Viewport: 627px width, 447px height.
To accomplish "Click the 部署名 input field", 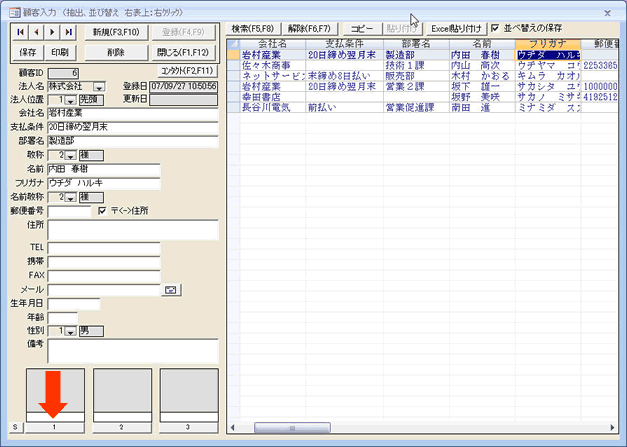I will (133, 142).
